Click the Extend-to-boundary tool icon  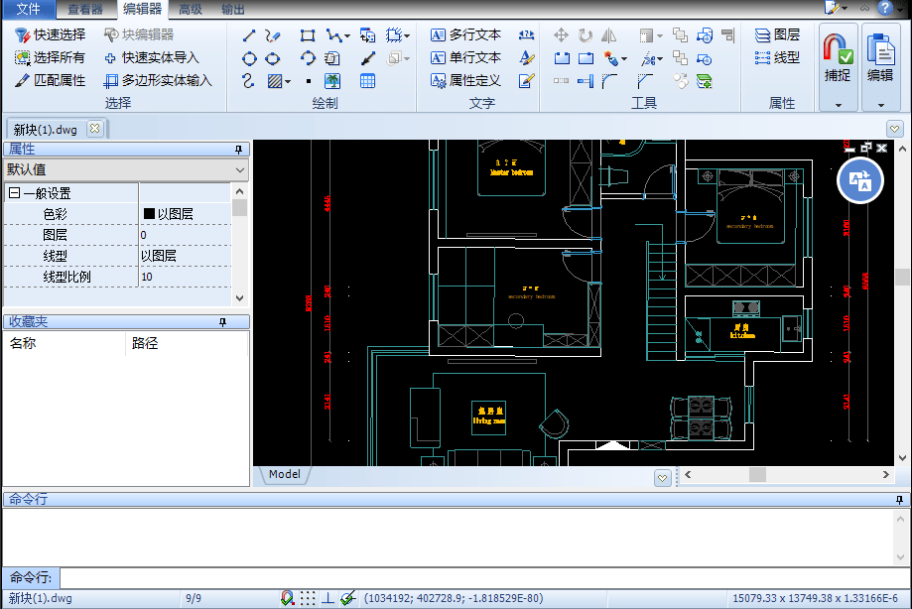click(585, 81)
